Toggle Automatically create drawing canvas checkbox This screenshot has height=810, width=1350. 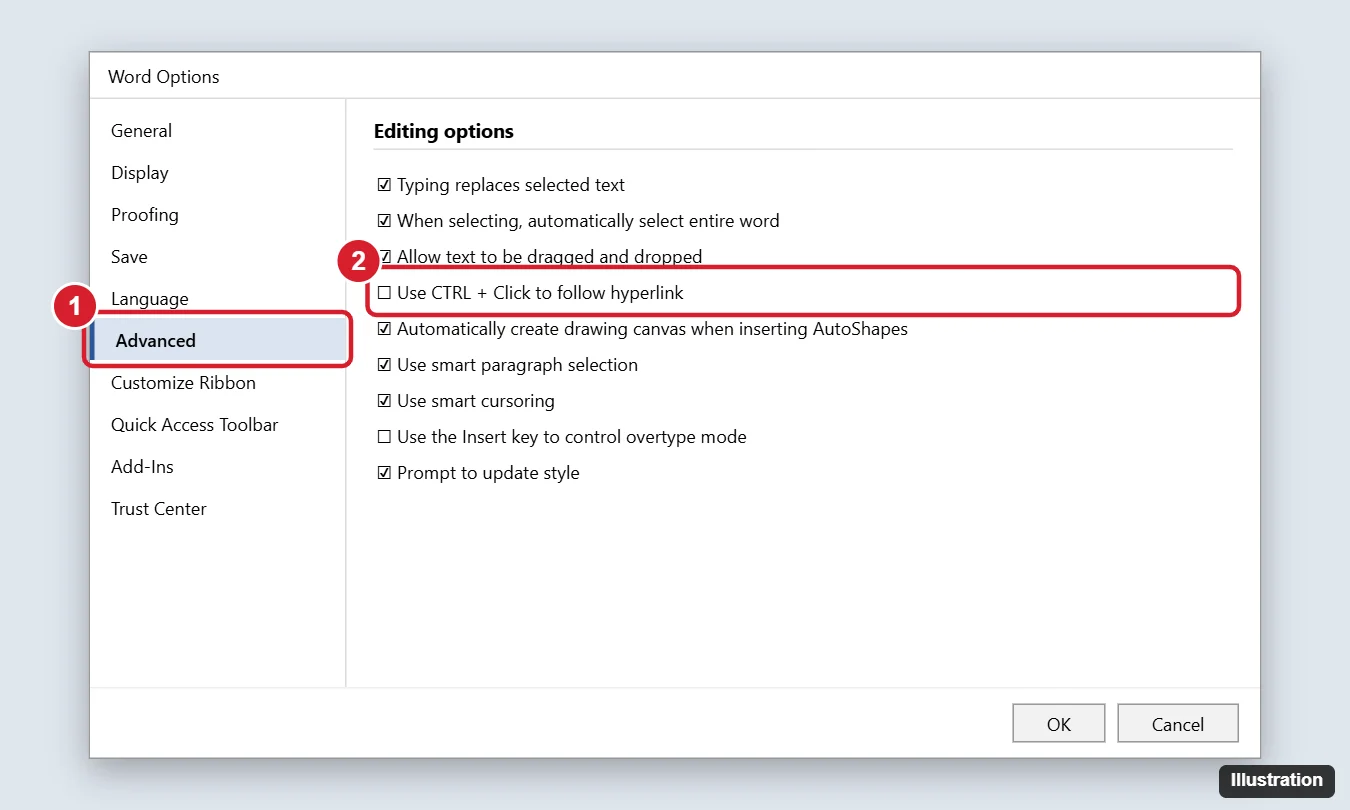(x=384, y=329)
